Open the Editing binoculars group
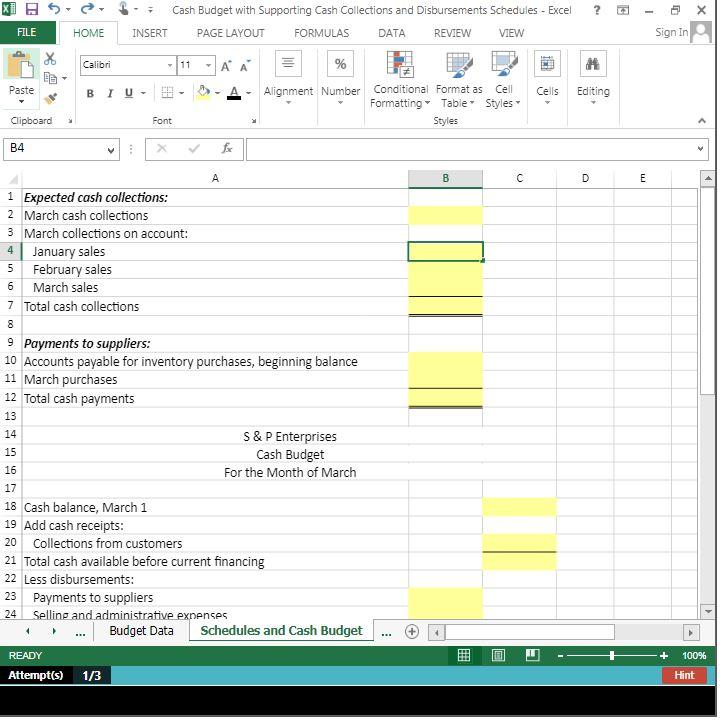The width and height of the screenshot is (720, 721). point(593,77)
